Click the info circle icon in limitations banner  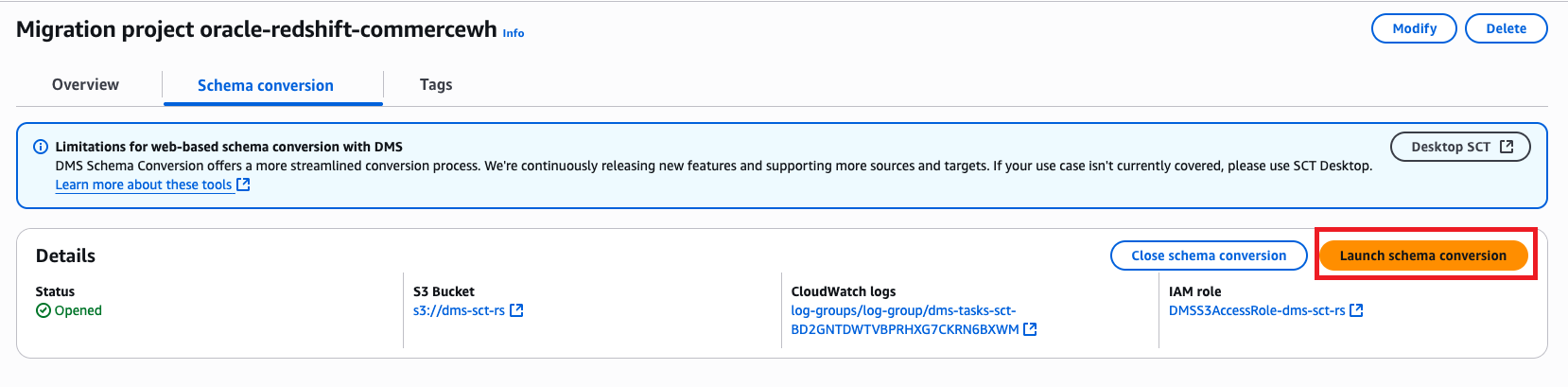41,147
